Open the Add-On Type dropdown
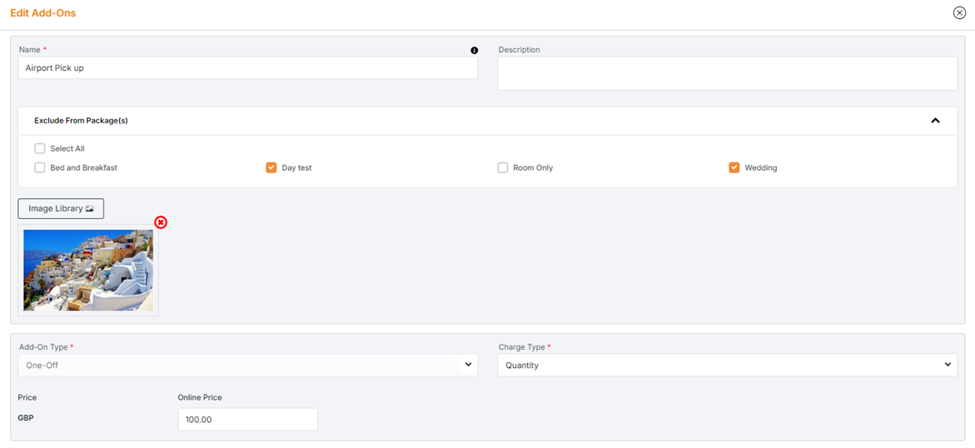 click(247, 365)
